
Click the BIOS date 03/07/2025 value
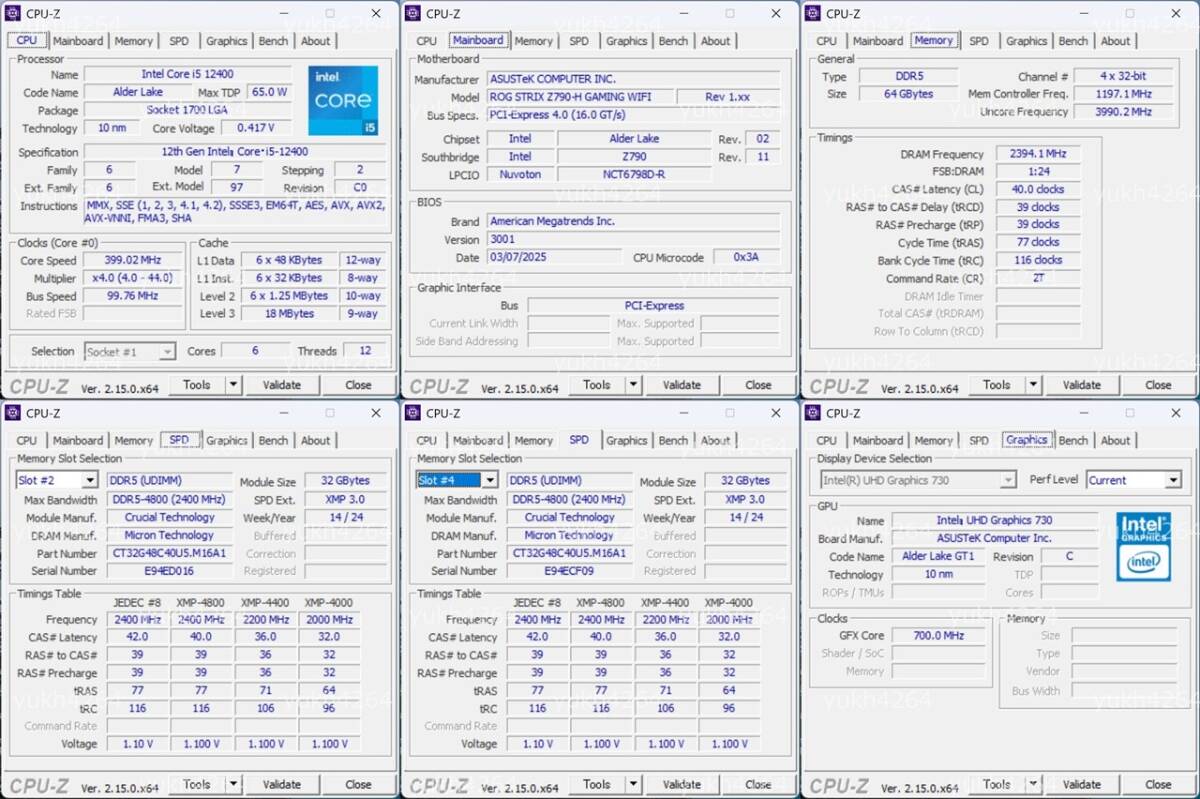coord(554,258)
